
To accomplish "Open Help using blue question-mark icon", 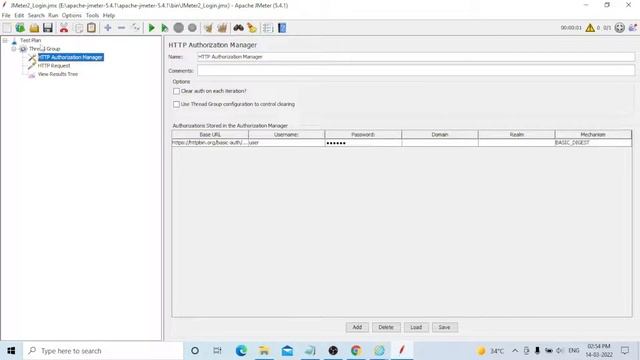I will click(282, 28).
